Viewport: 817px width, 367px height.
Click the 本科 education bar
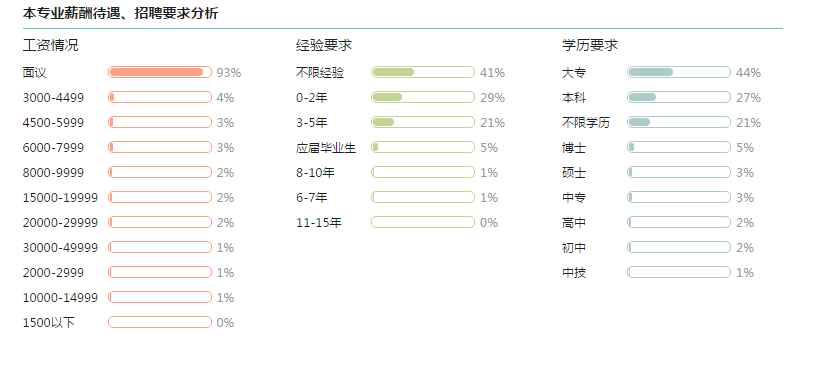pyautogui.click(x=679, y=97)
